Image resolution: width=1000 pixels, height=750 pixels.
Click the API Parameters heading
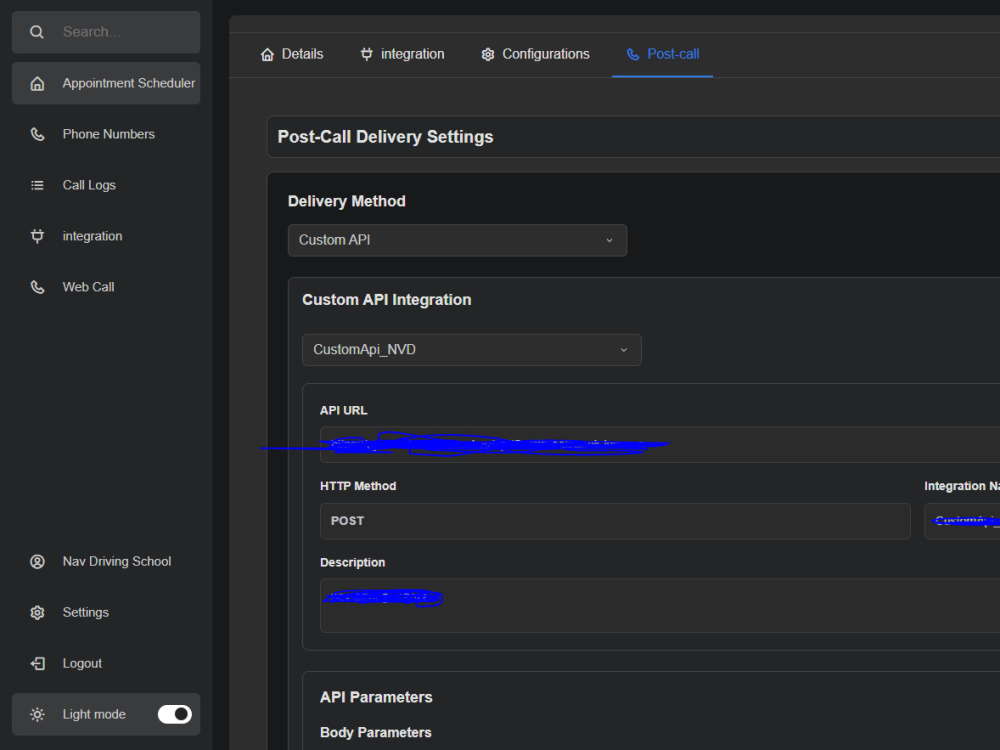[376, 697]
